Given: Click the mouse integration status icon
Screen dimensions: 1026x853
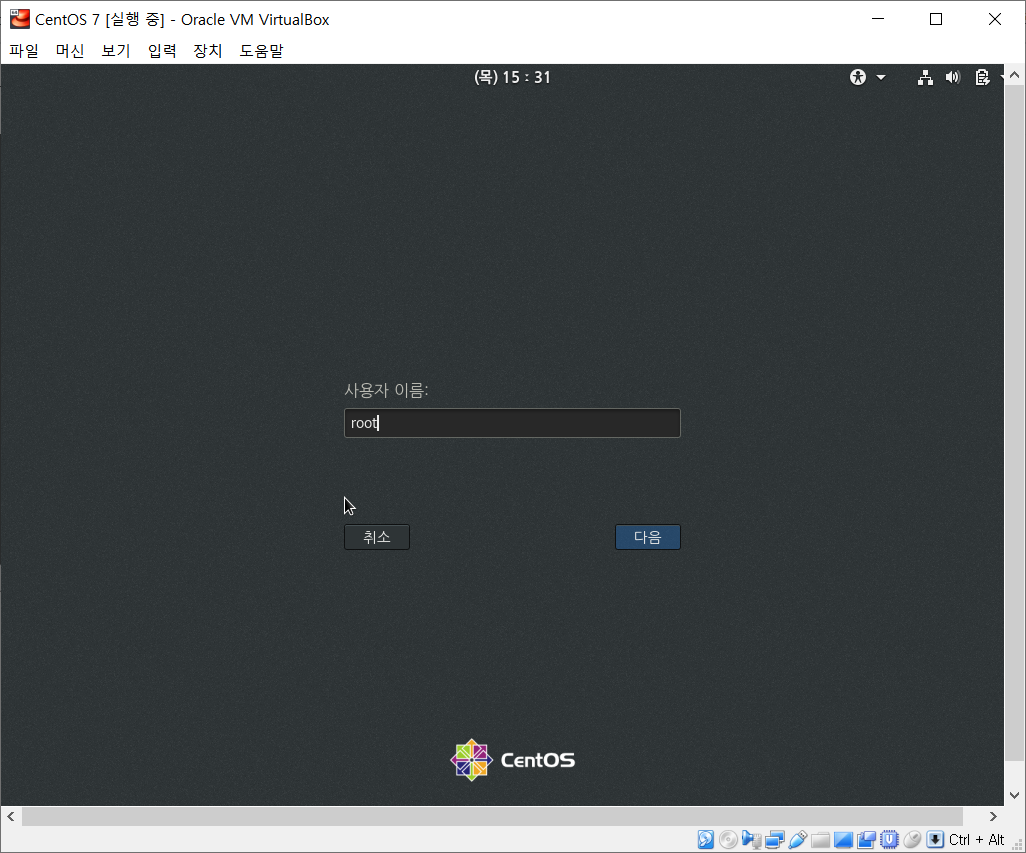Looking at the screenshot, I should pyautogui.click(x=912, y=839).
